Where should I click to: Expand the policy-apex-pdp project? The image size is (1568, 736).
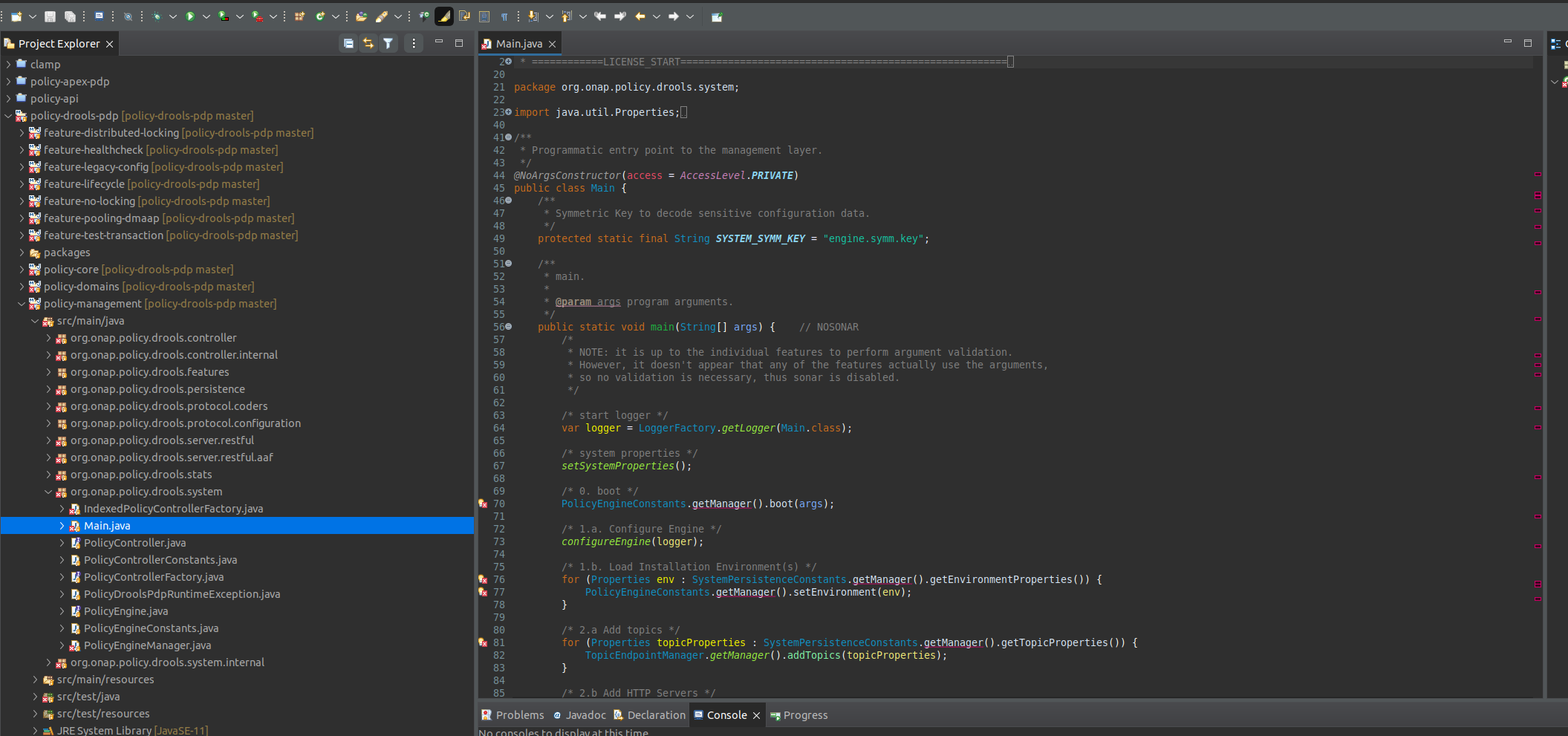tap(8, 82)
